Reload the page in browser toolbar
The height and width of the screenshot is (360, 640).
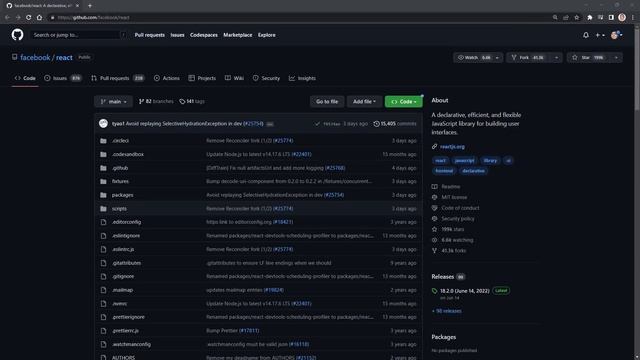point(29,18)
